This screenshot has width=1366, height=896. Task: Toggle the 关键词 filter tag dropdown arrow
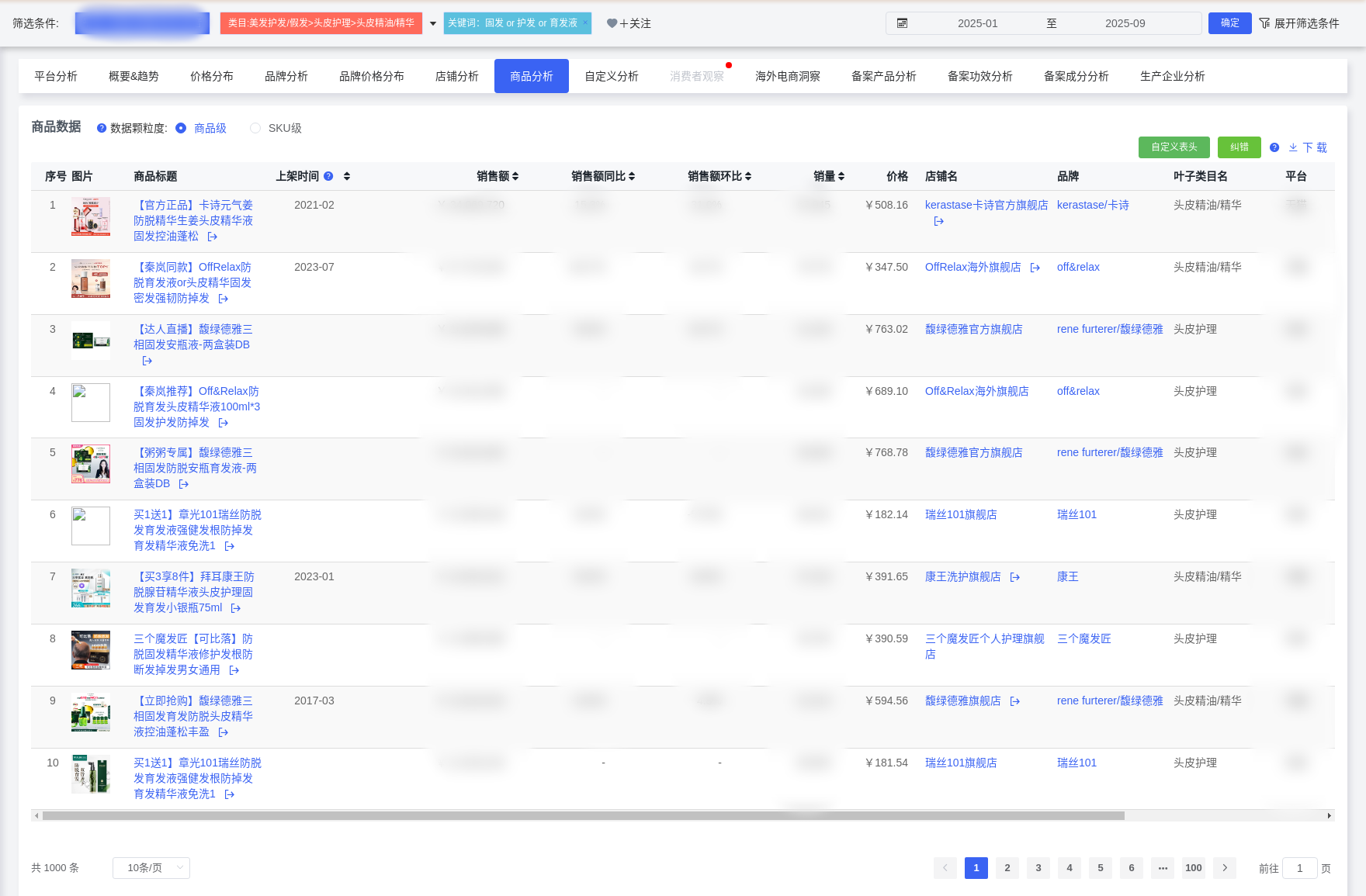click(x=432, y=23)
